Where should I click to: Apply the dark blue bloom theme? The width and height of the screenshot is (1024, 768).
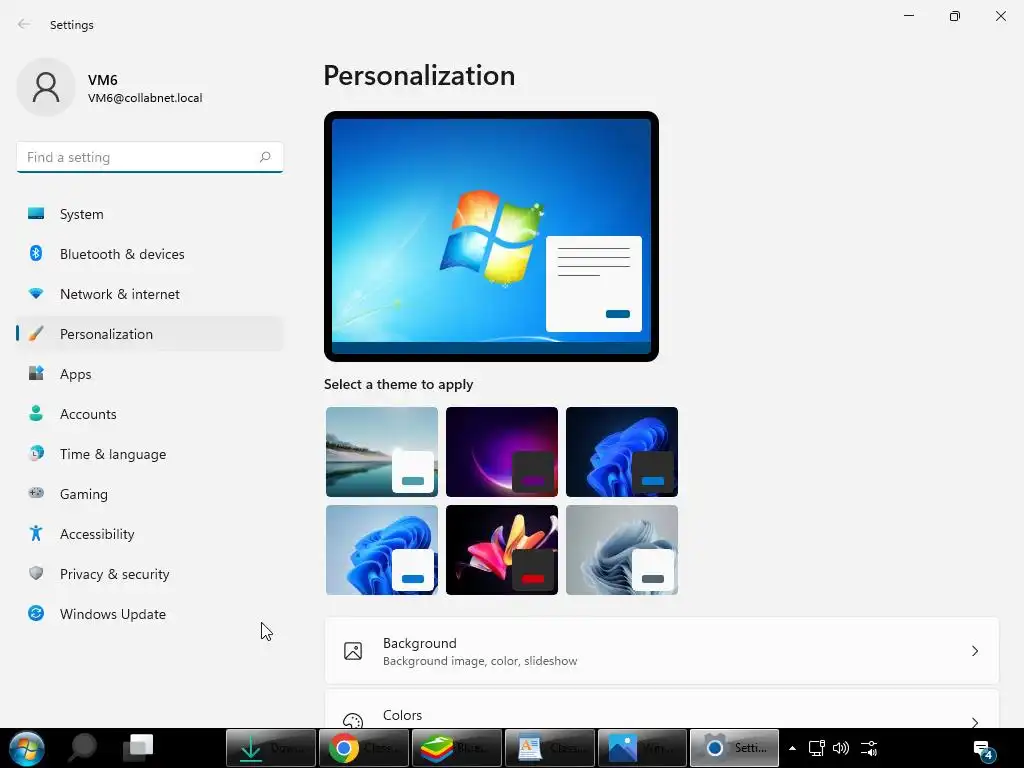pyautogui.click(x=622, y=452)
